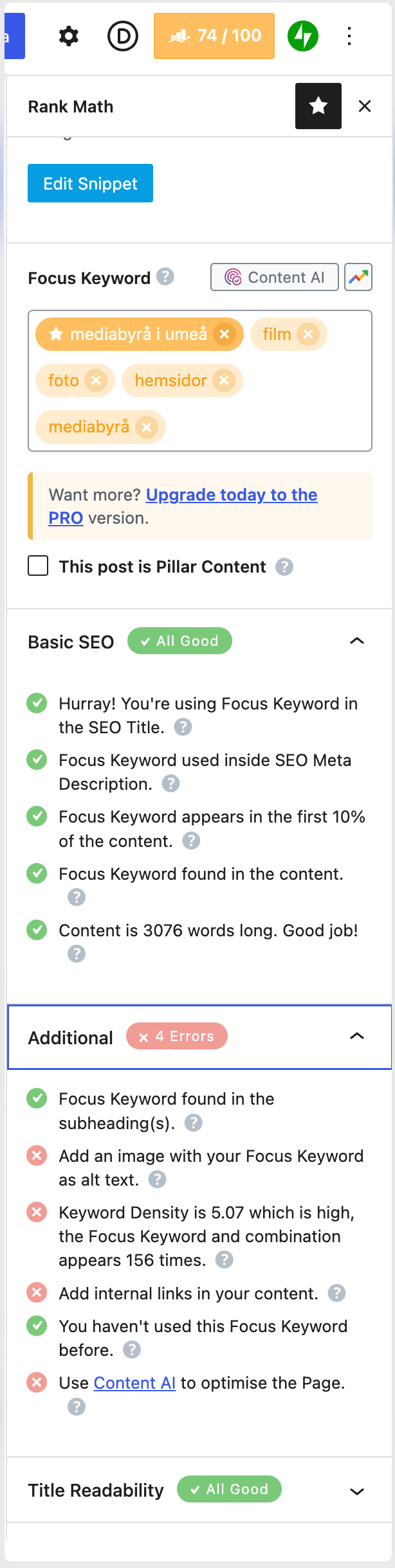Close the Rank Math panel

[x=365, y=107]
